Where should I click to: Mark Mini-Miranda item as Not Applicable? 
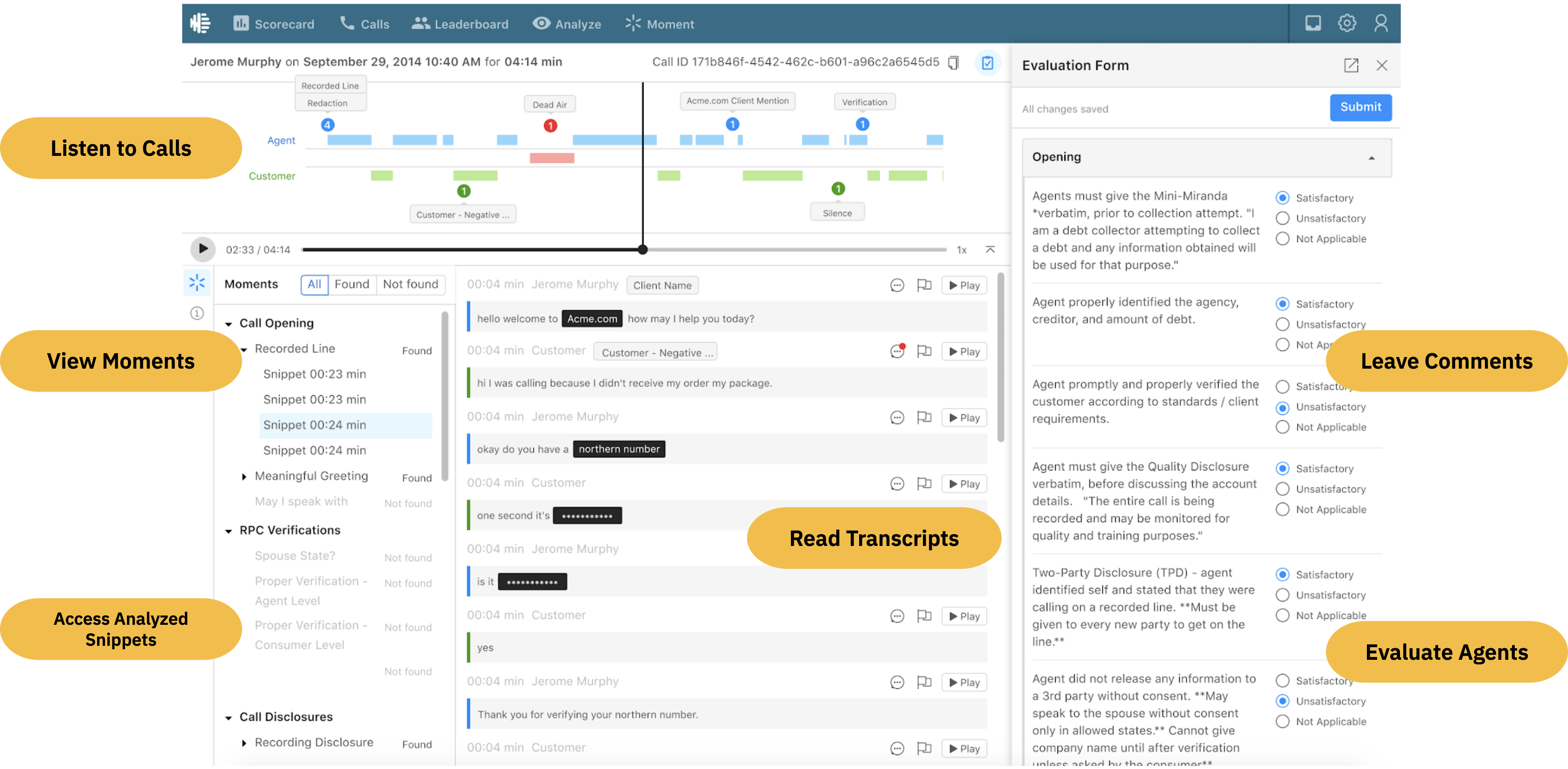1282,238
